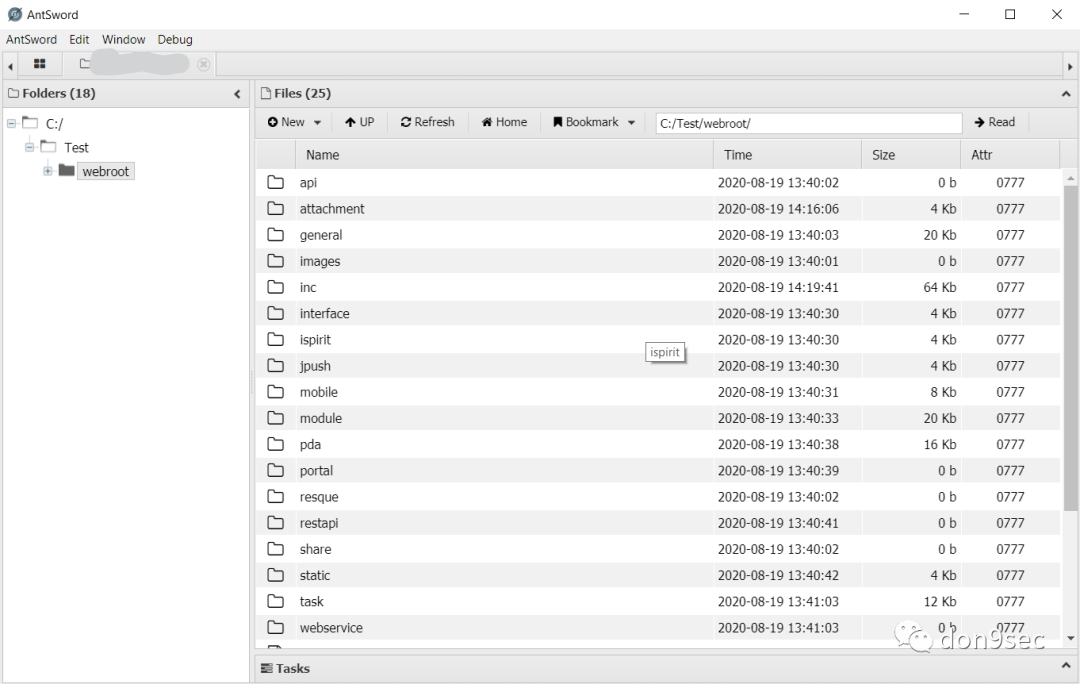The image size is (1080, 684).
Task: Open the Window menu
Action: point(123,39)
